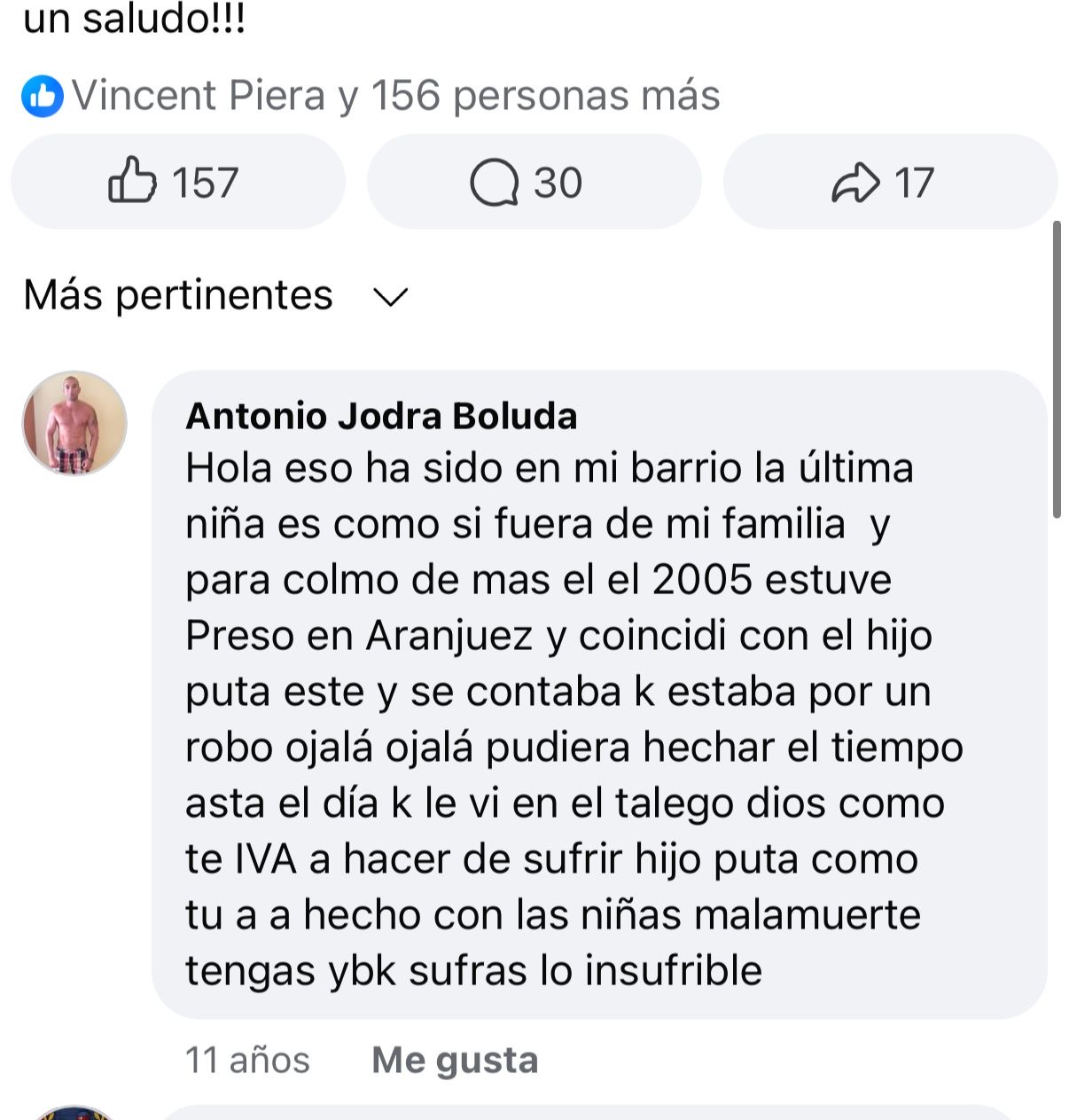The image size is (1069, 1120).
Task: Click the "11 años" comment timestamp
Action: click(247, 1060)
